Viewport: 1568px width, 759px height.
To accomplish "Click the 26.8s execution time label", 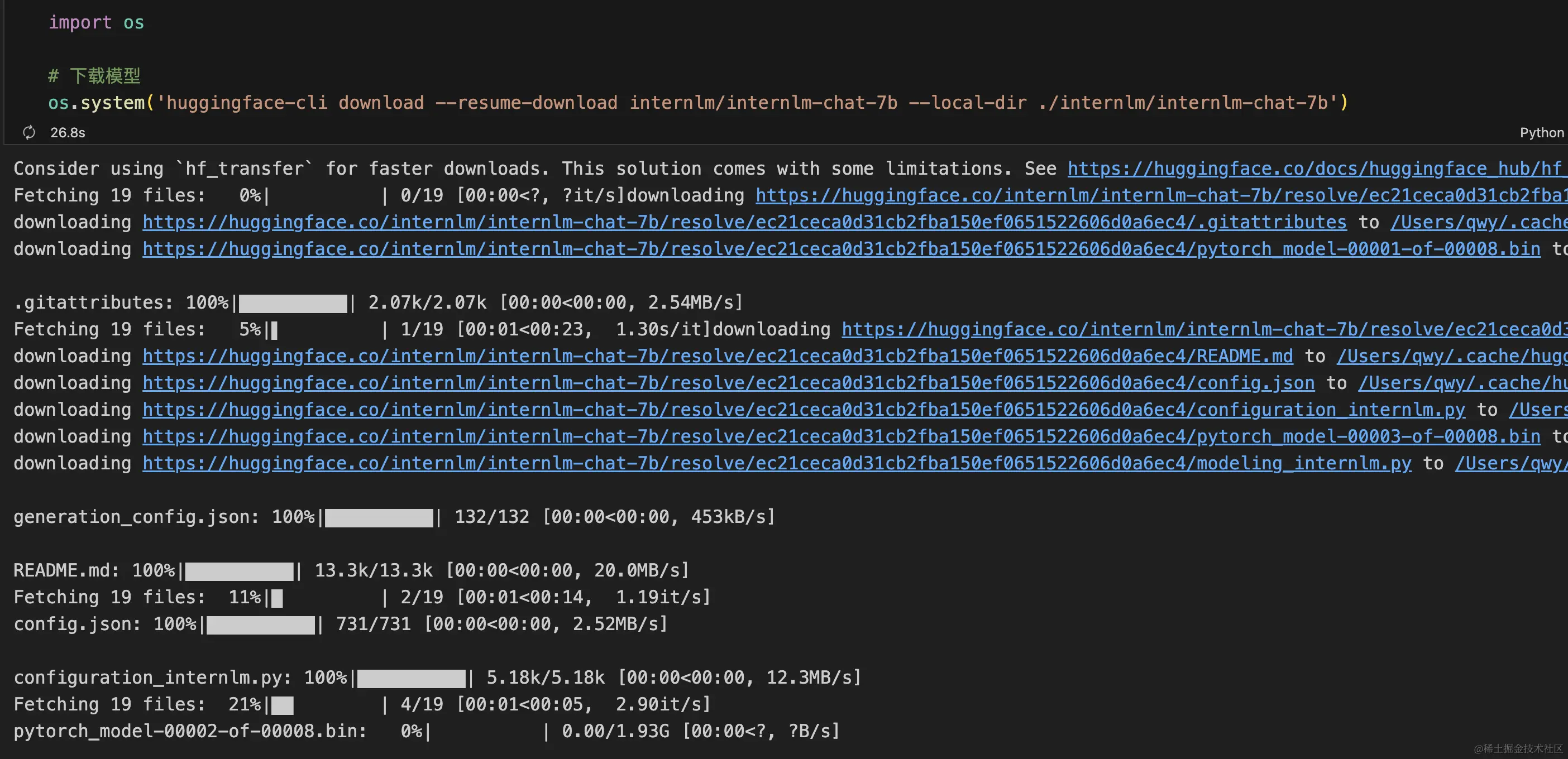I will [x=68, y=133].
